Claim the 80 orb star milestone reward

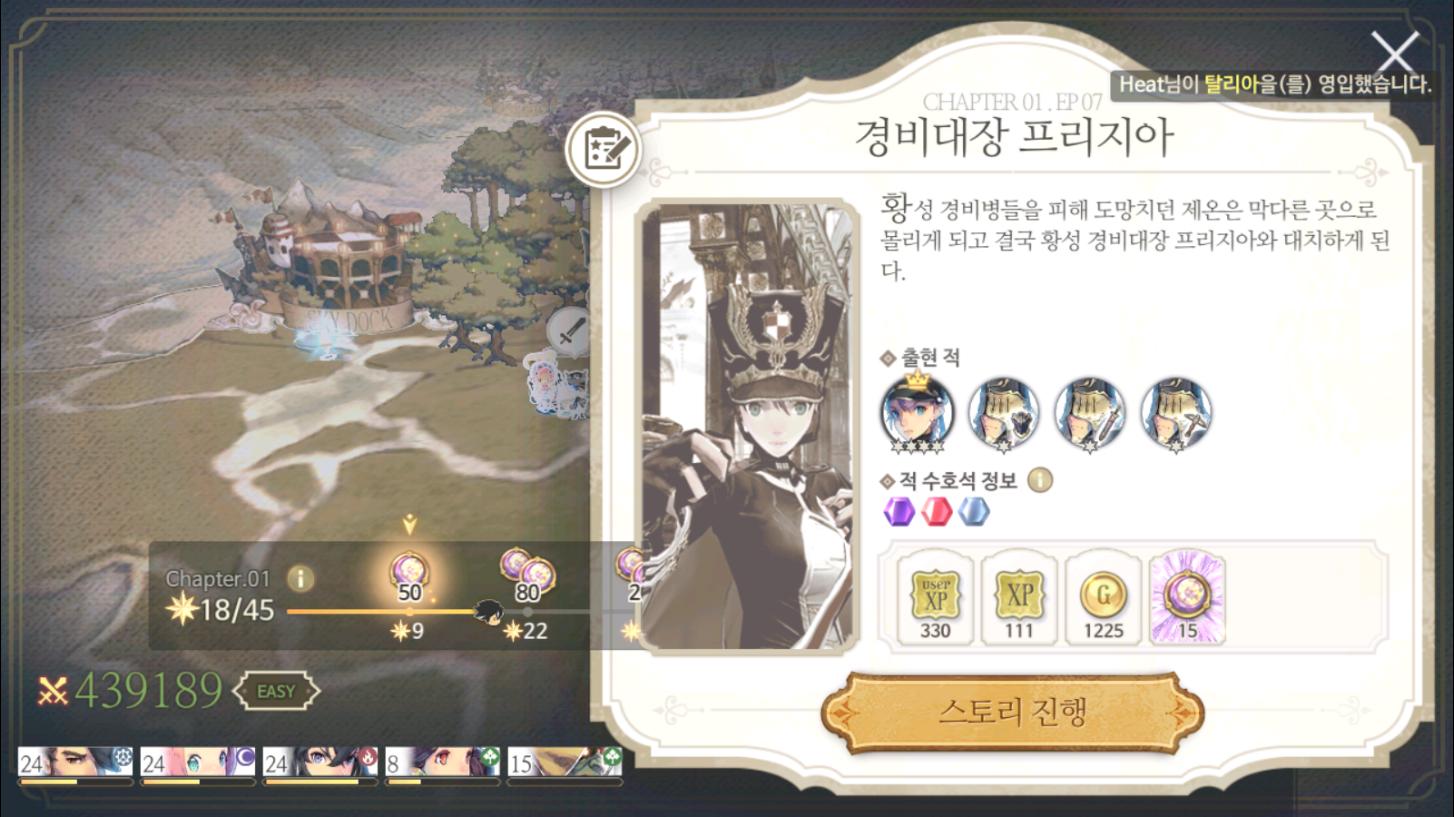527,576
